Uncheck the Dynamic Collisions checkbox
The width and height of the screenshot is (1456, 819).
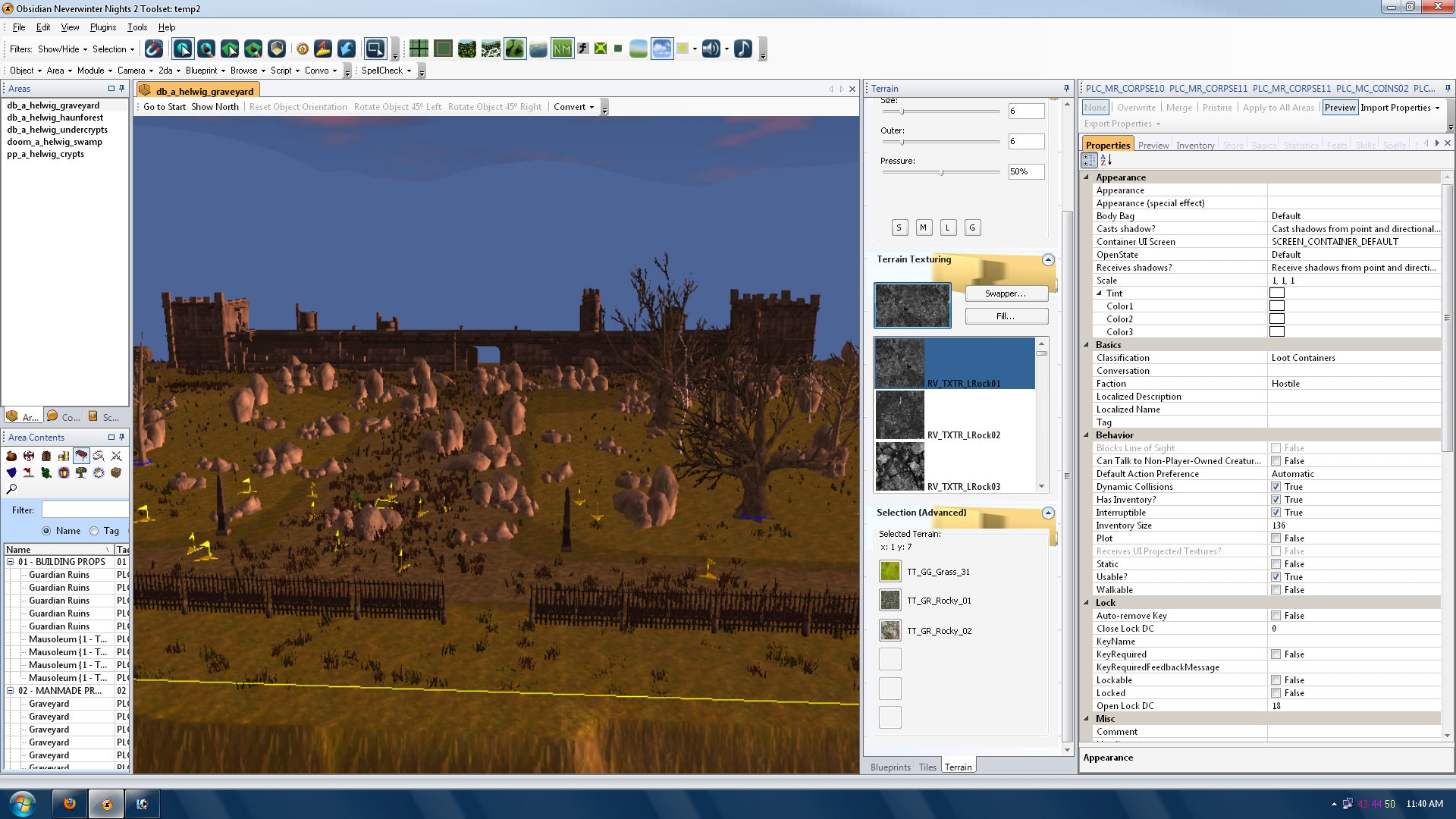pos(1276,487)
